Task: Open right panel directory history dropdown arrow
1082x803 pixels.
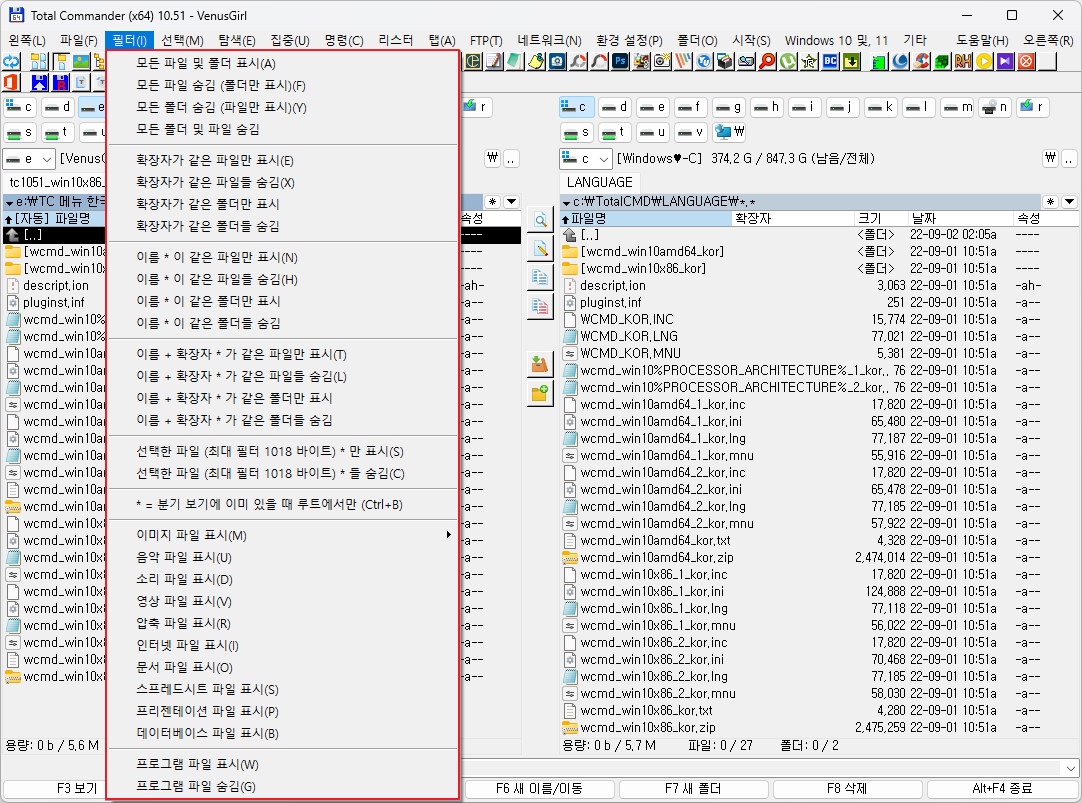Action: [x=1069, y=201]
